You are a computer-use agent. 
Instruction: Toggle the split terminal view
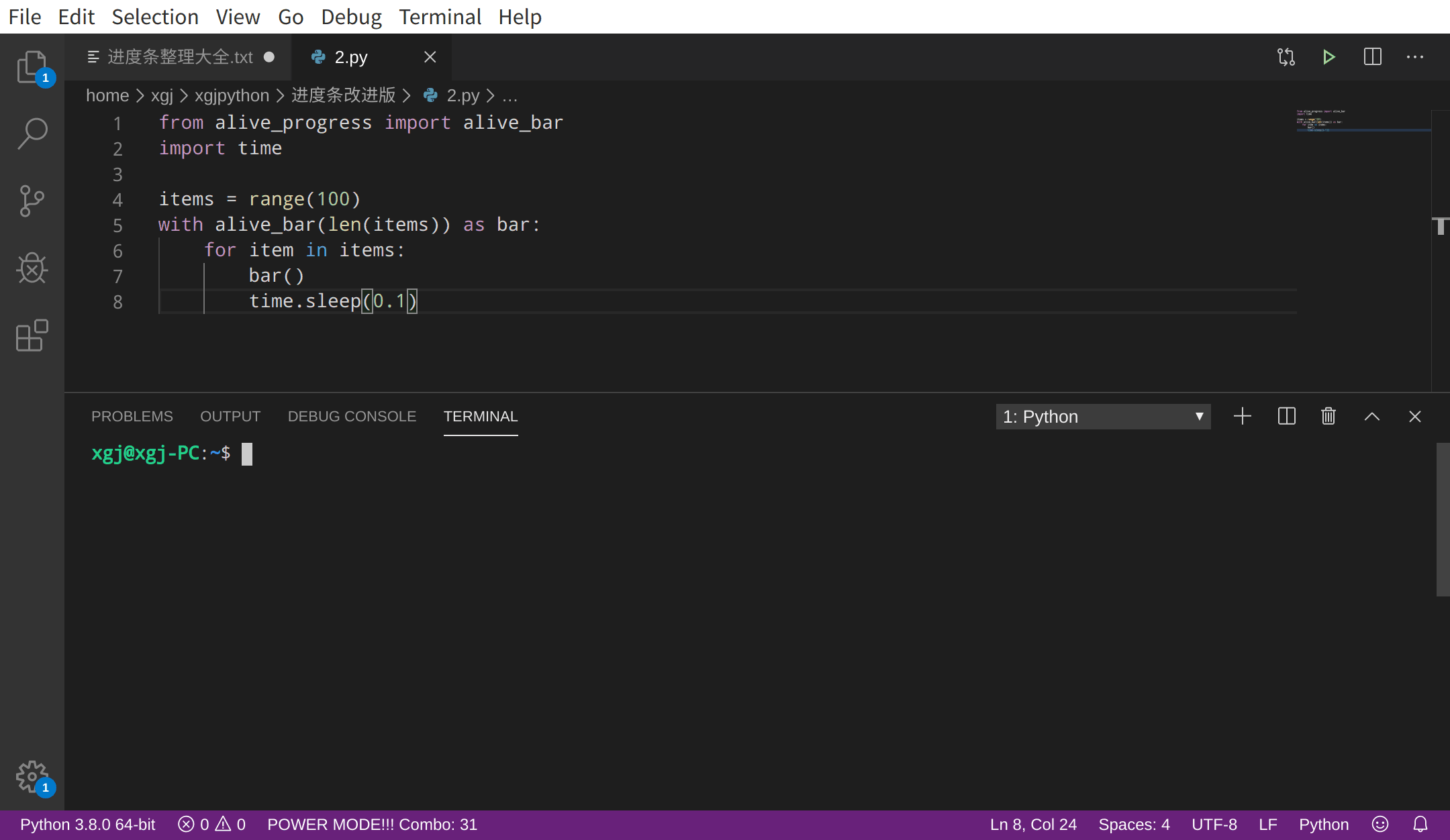[1286, 416]
